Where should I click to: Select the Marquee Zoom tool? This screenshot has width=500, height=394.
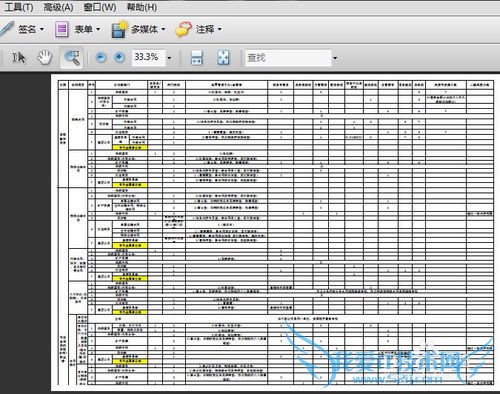point(72,58)
